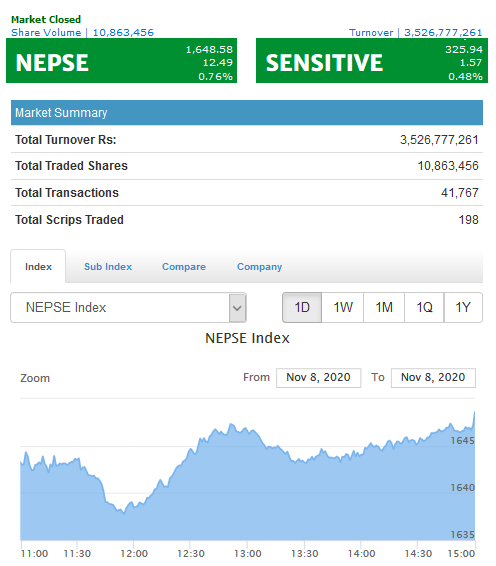Click the 10,863,456 value in Market Summary

click(x=448, y=166)
